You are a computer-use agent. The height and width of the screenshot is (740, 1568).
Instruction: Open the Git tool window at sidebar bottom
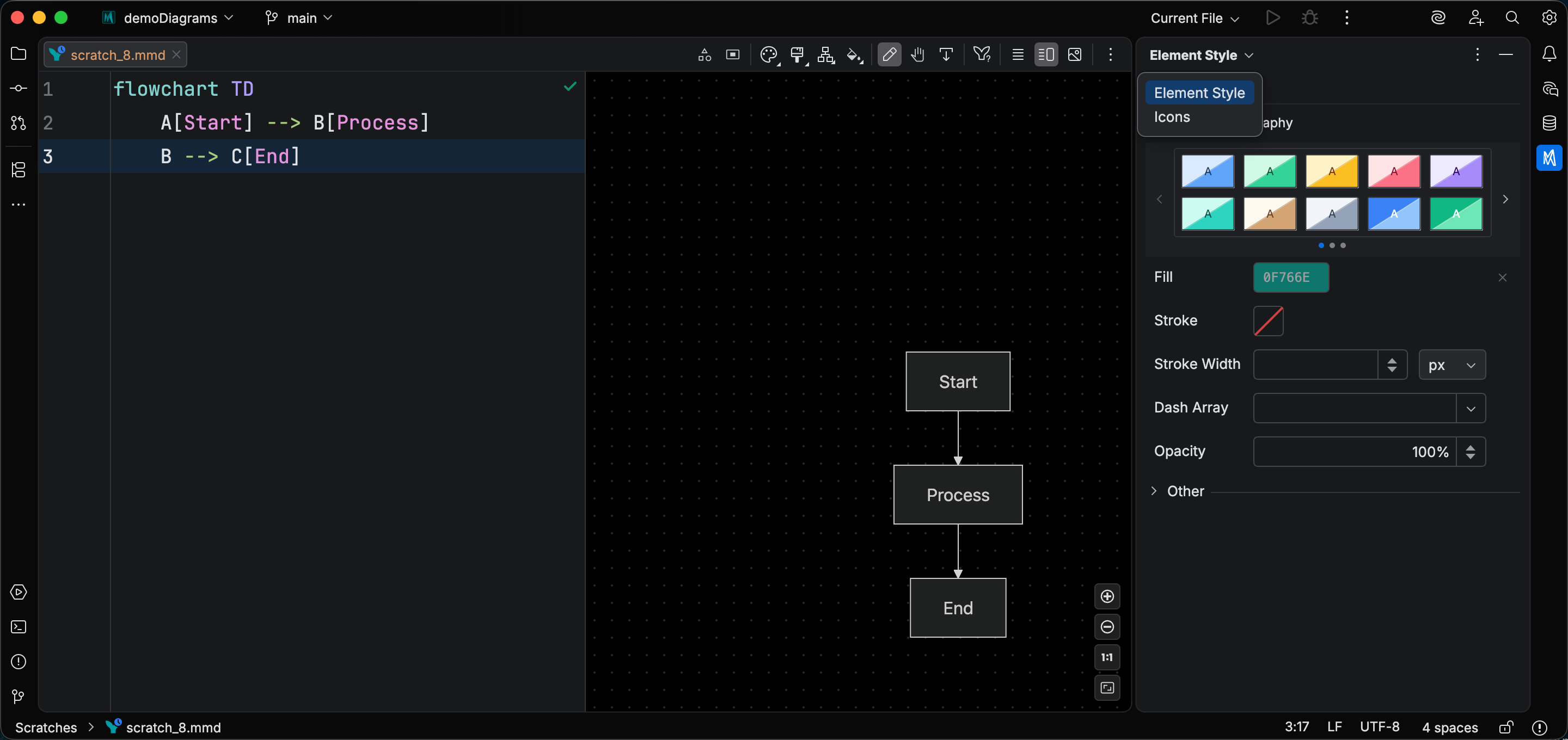pyautogui.click(x=19, y=696)
